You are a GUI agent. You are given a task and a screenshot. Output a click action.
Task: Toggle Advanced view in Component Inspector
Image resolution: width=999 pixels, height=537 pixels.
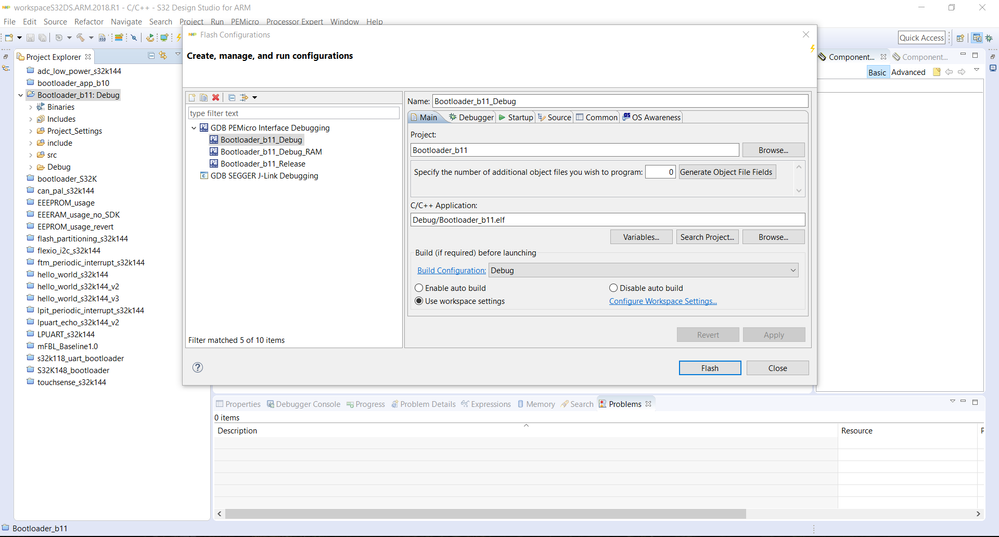click(x=908, y=72)
